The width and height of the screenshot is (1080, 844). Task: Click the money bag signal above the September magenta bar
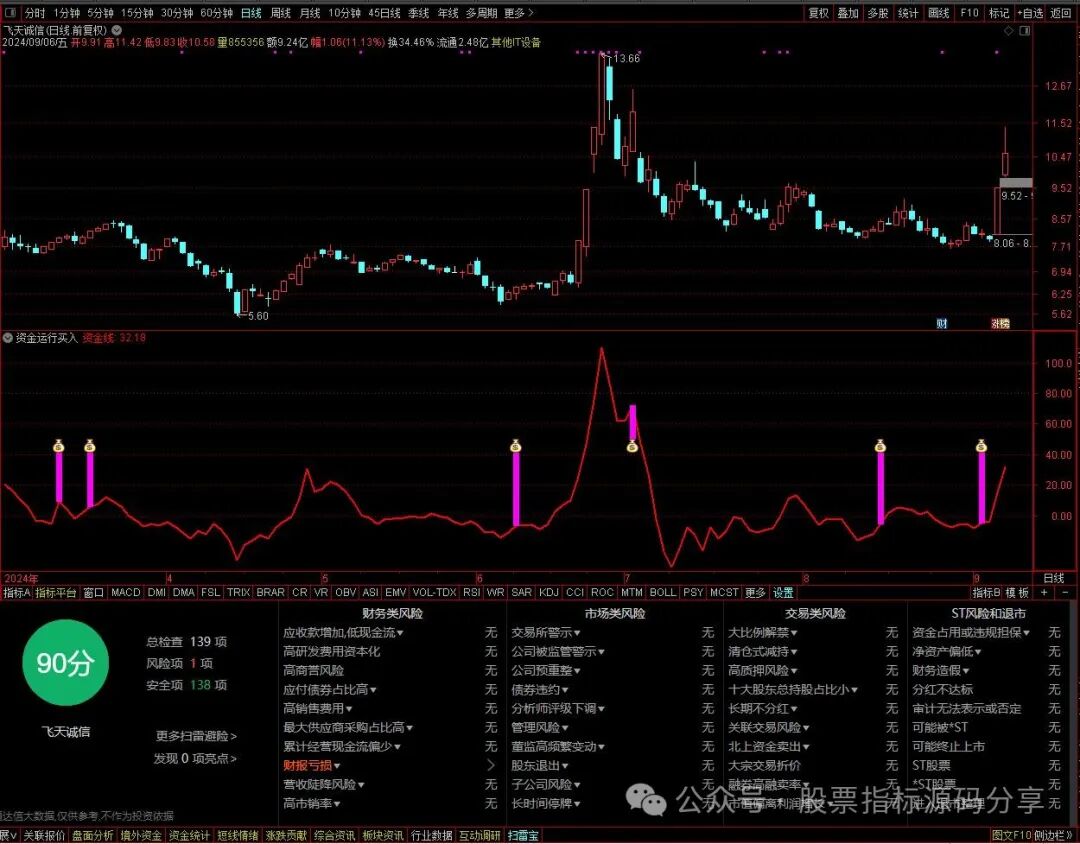982,446
